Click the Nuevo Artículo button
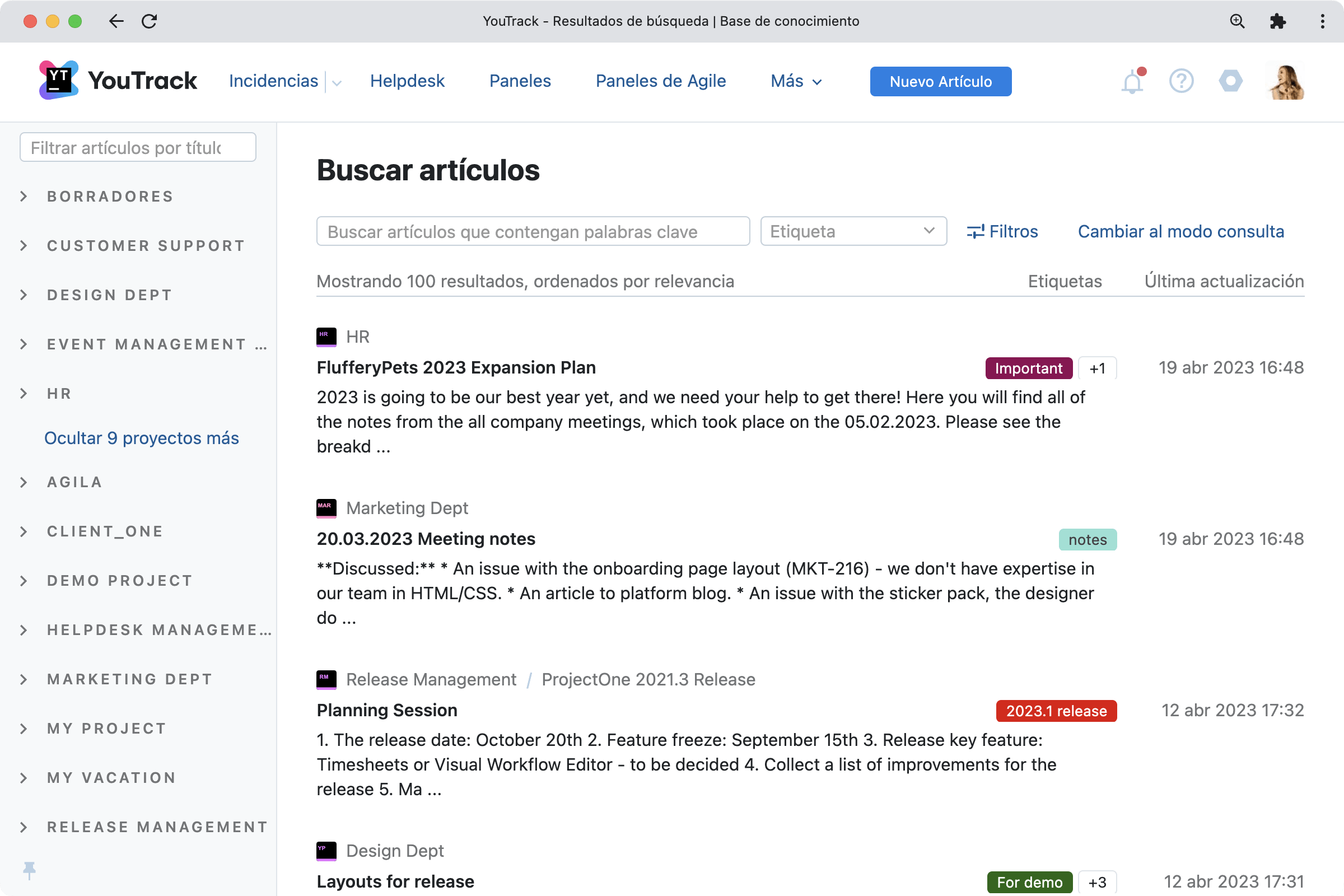This screenshot has width=1344, height=896. [940, 82]
